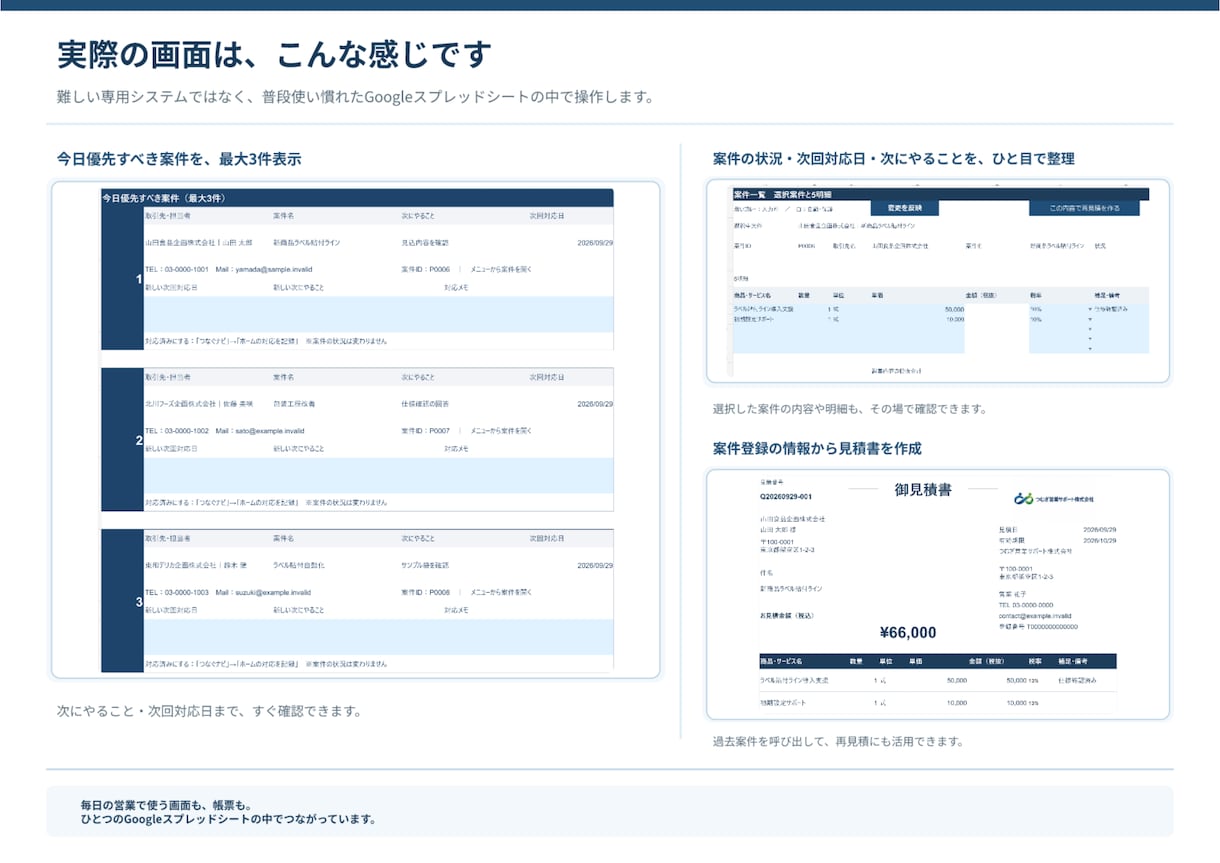Click the 案件登録の情報から見積書を作成 heading
The height and width of the screenshot is (863, 1220).
817,448
